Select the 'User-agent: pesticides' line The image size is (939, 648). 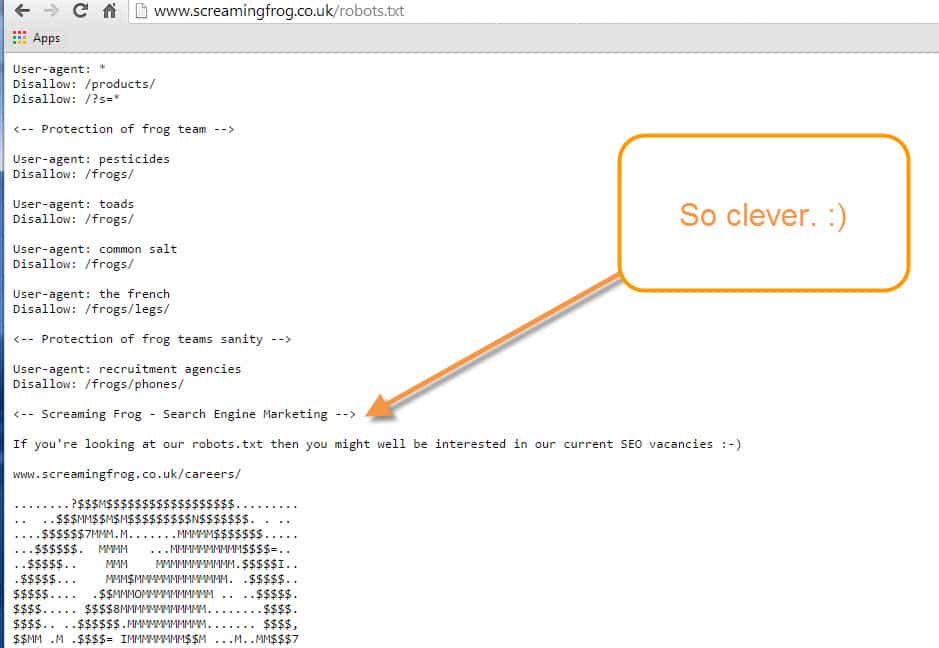(91, 159)
